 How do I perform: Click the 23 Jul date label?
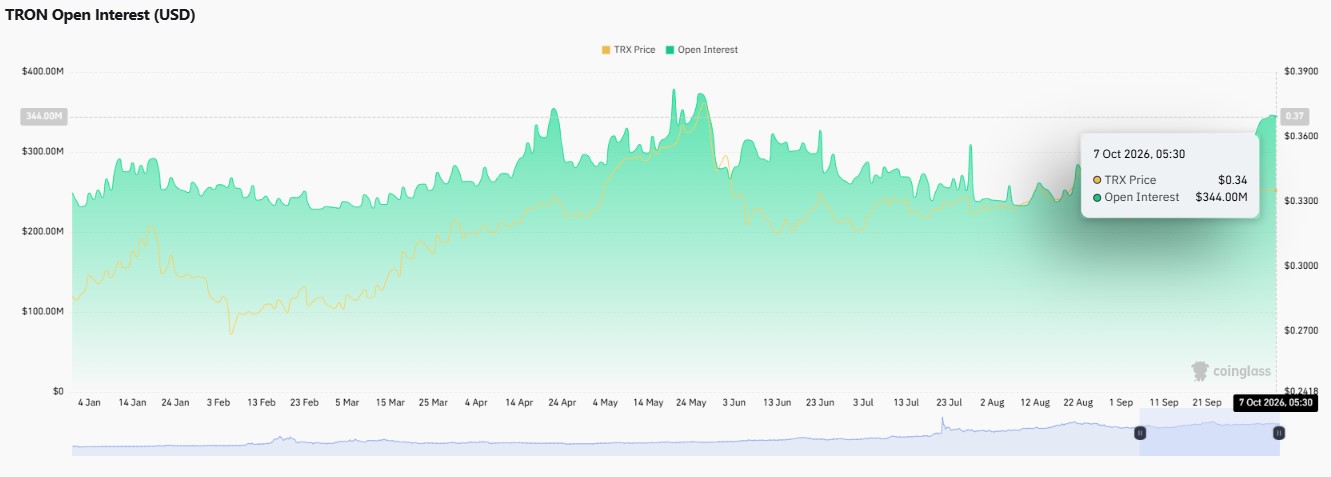[949, 402]
